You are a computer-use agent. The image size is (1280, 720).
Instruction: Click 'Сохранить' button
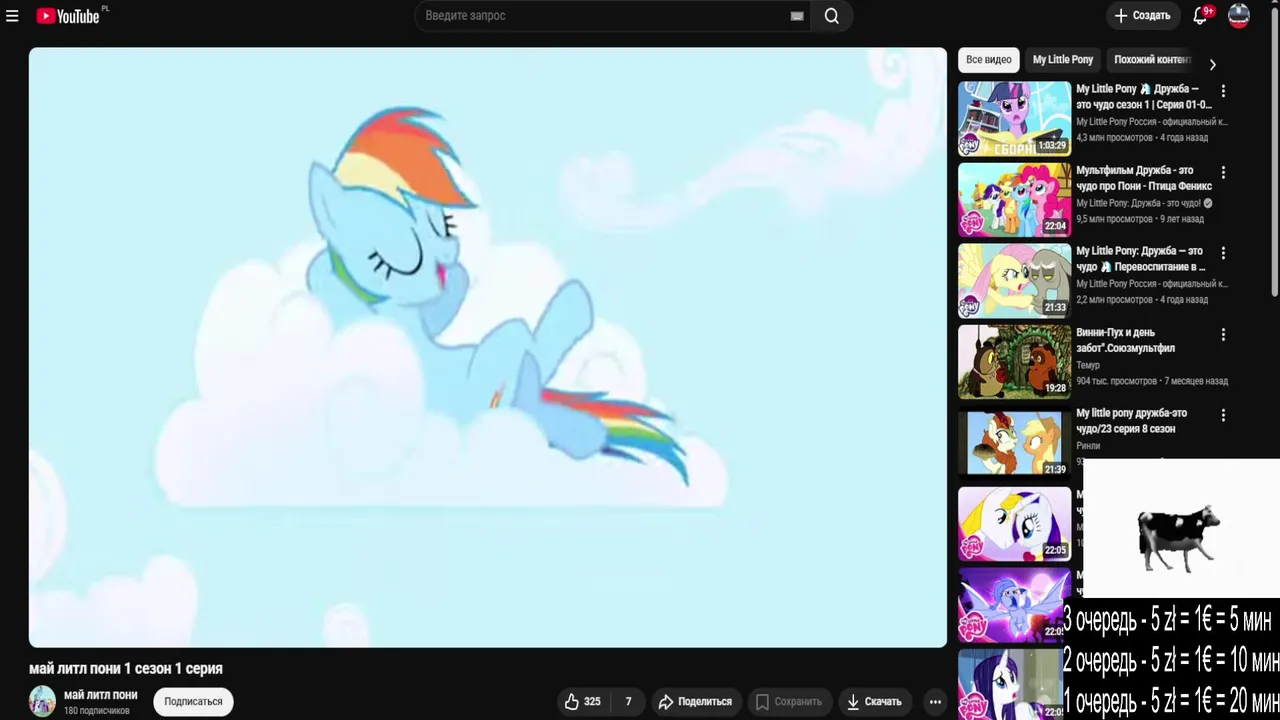(788, 702)
